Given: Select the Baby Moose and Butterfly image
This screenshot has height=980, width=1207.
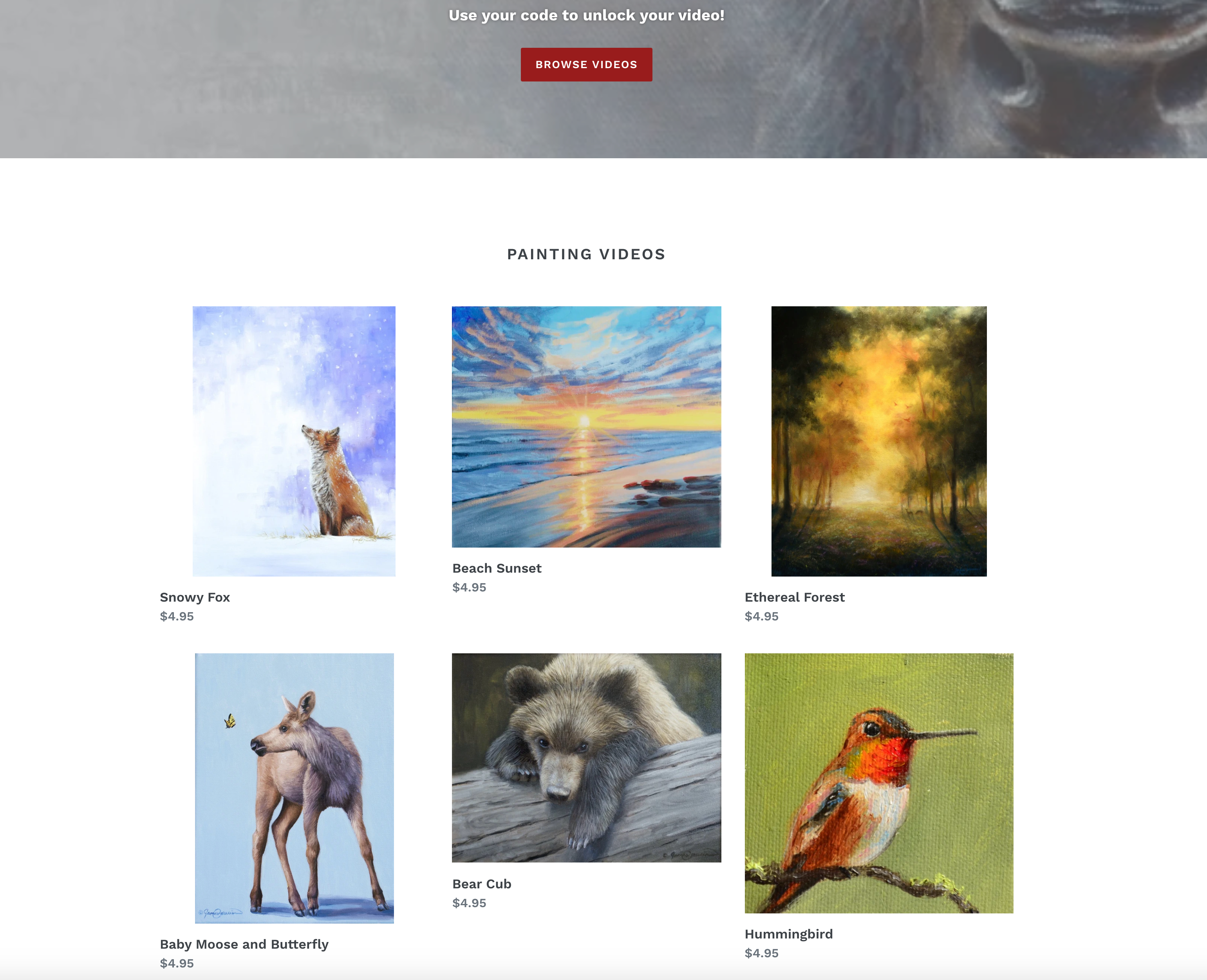Looking at the screenshot, I should pyautogui.click(x=294, y=788).
